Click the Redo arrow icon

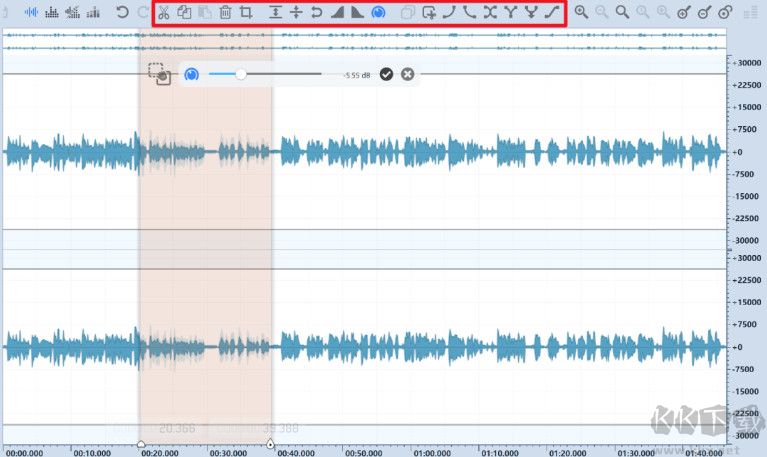coord(143,12)
